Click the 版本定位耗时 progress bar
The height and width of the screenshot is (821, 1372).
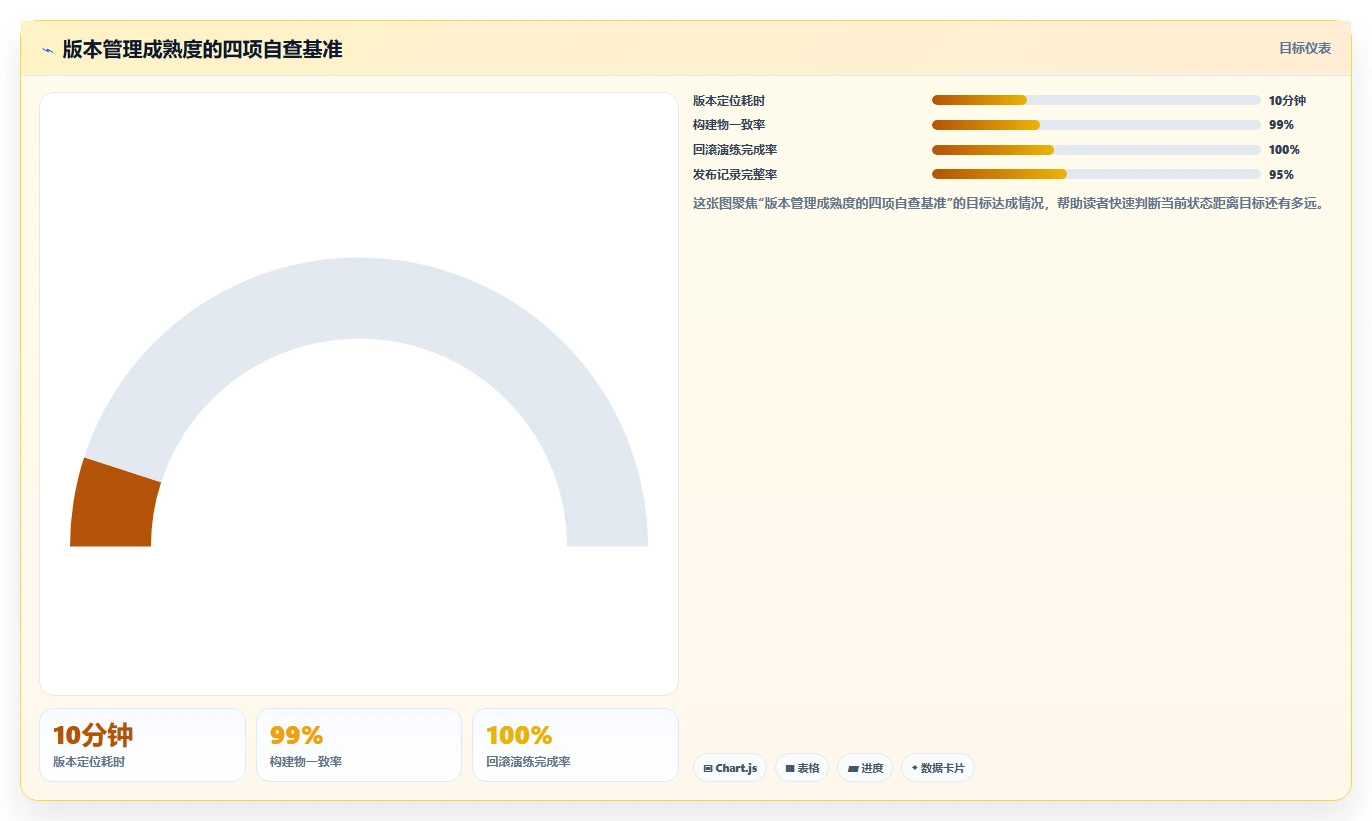(x=1096, y=100)
